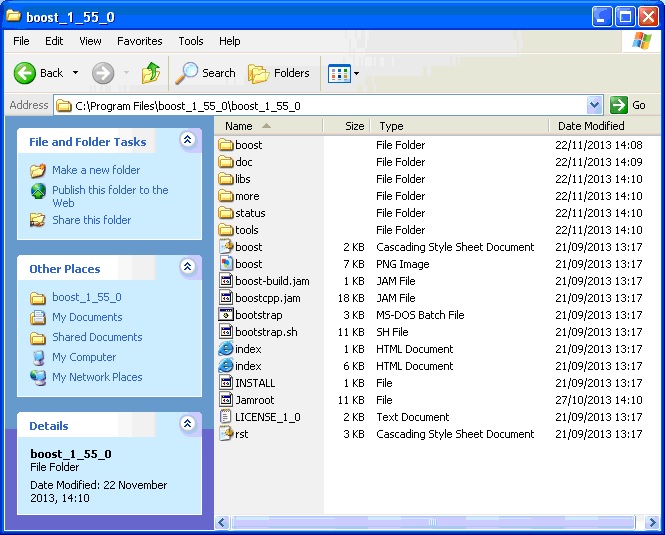Select the libs folder icon
This screenshot has width=665, height=535.
226,179
